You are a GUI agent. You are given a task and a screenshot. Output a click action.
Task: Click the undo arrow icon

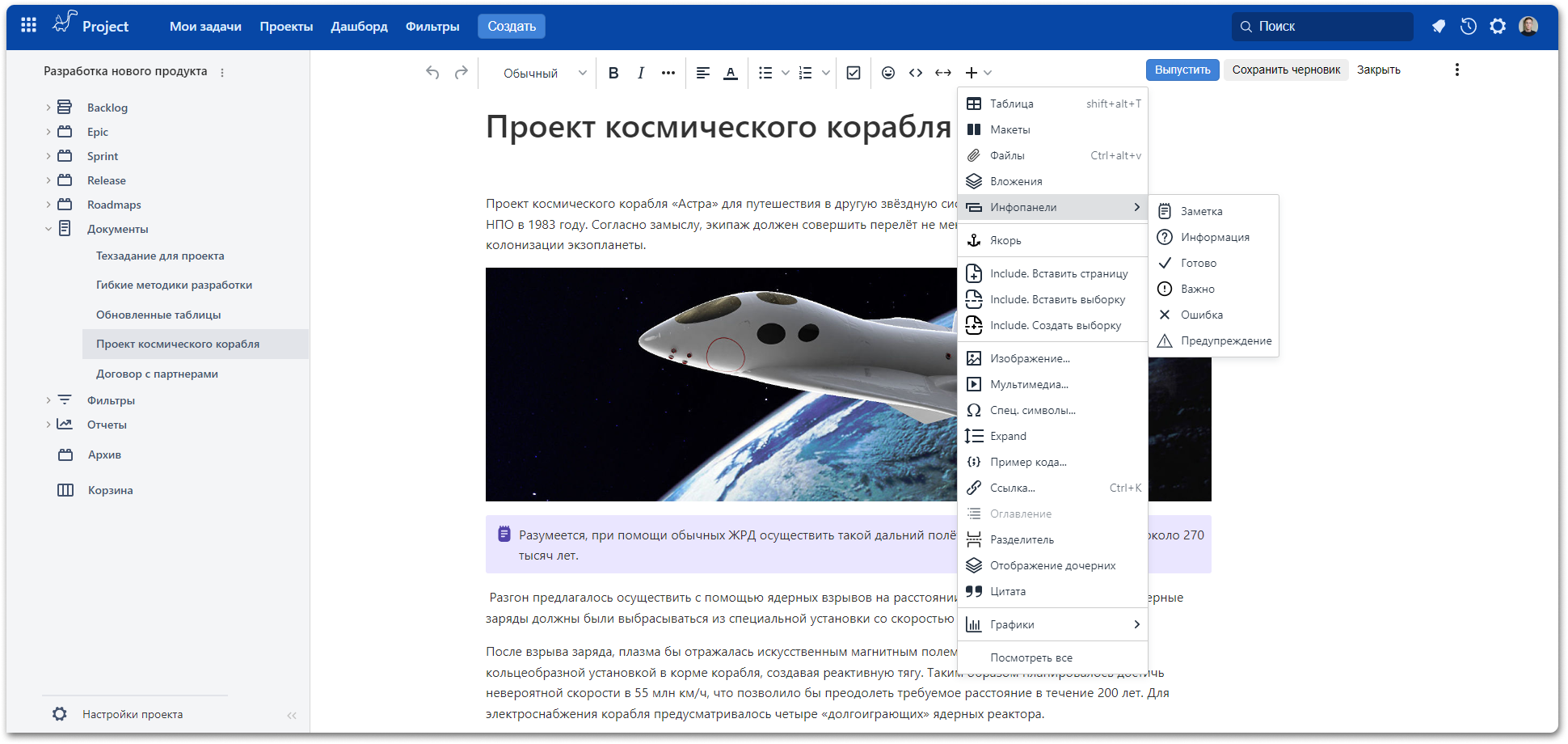click(x=432, y=73)
